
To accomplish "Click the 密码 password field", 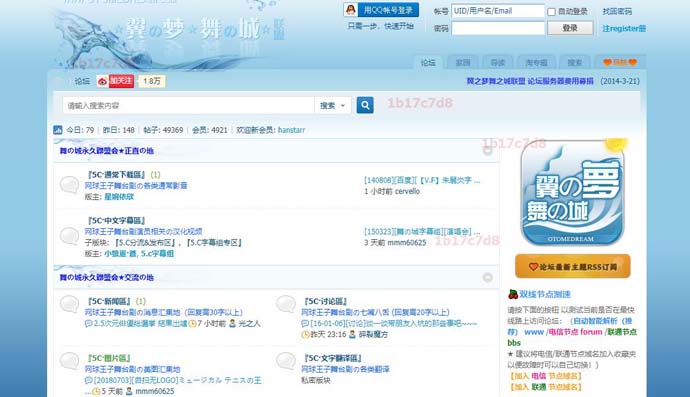I will pos(498,28).
